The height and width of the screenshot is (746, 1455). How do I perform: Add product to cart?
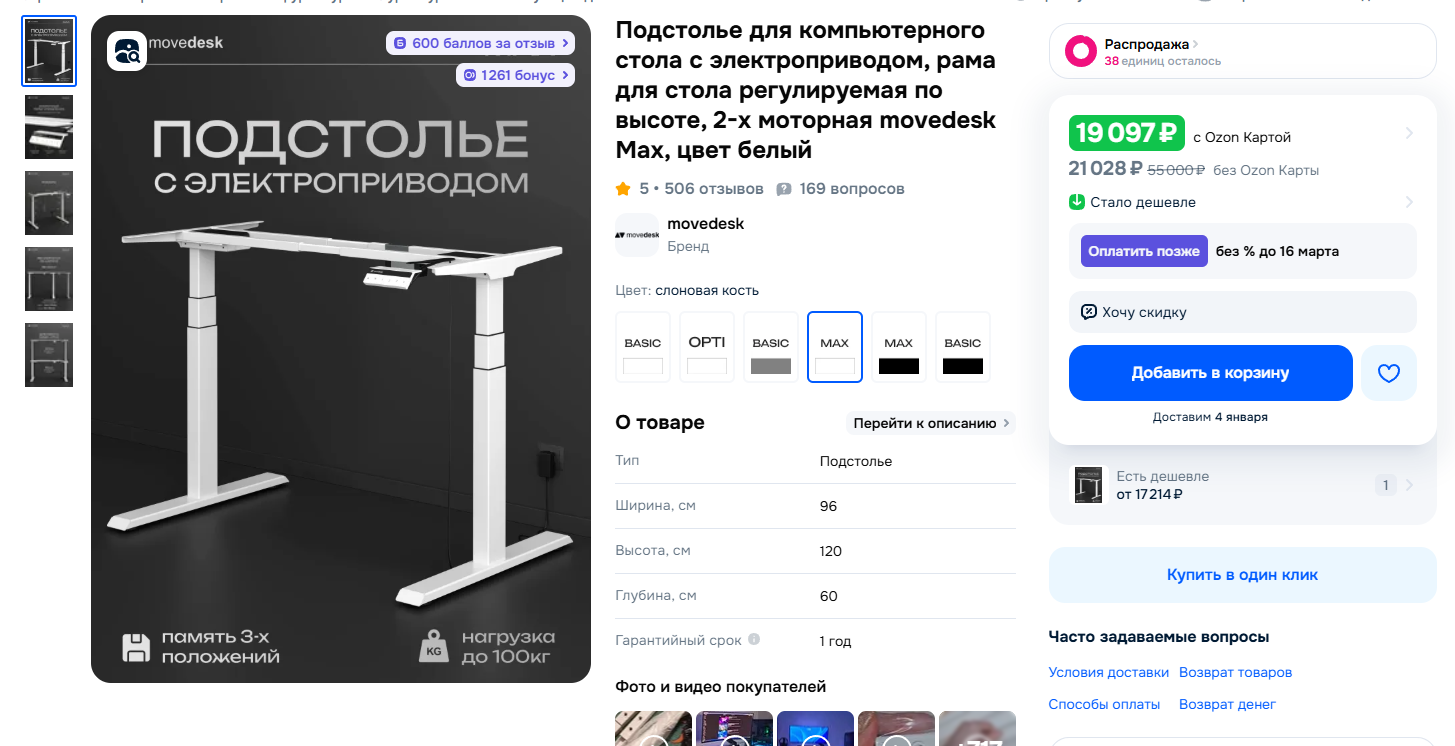tap(1210, 373)
